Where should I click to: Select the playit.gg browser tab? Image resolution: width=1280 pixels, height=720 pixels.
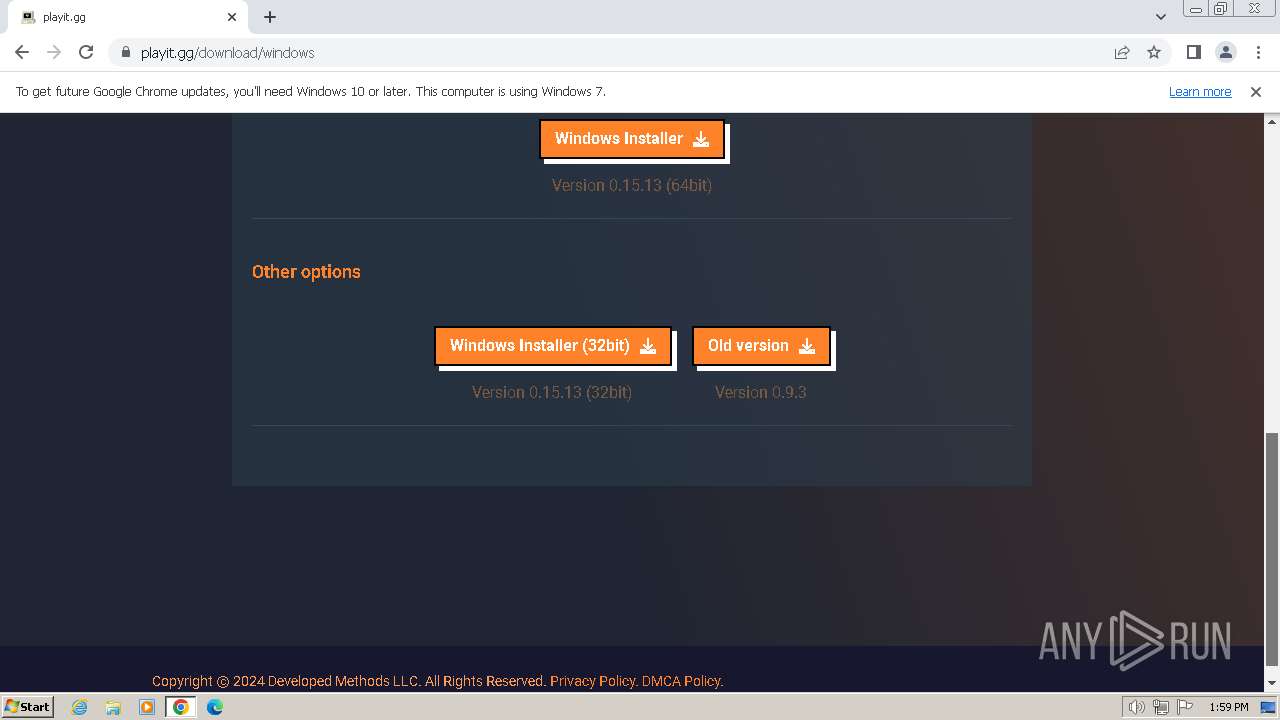coord(127,17)
